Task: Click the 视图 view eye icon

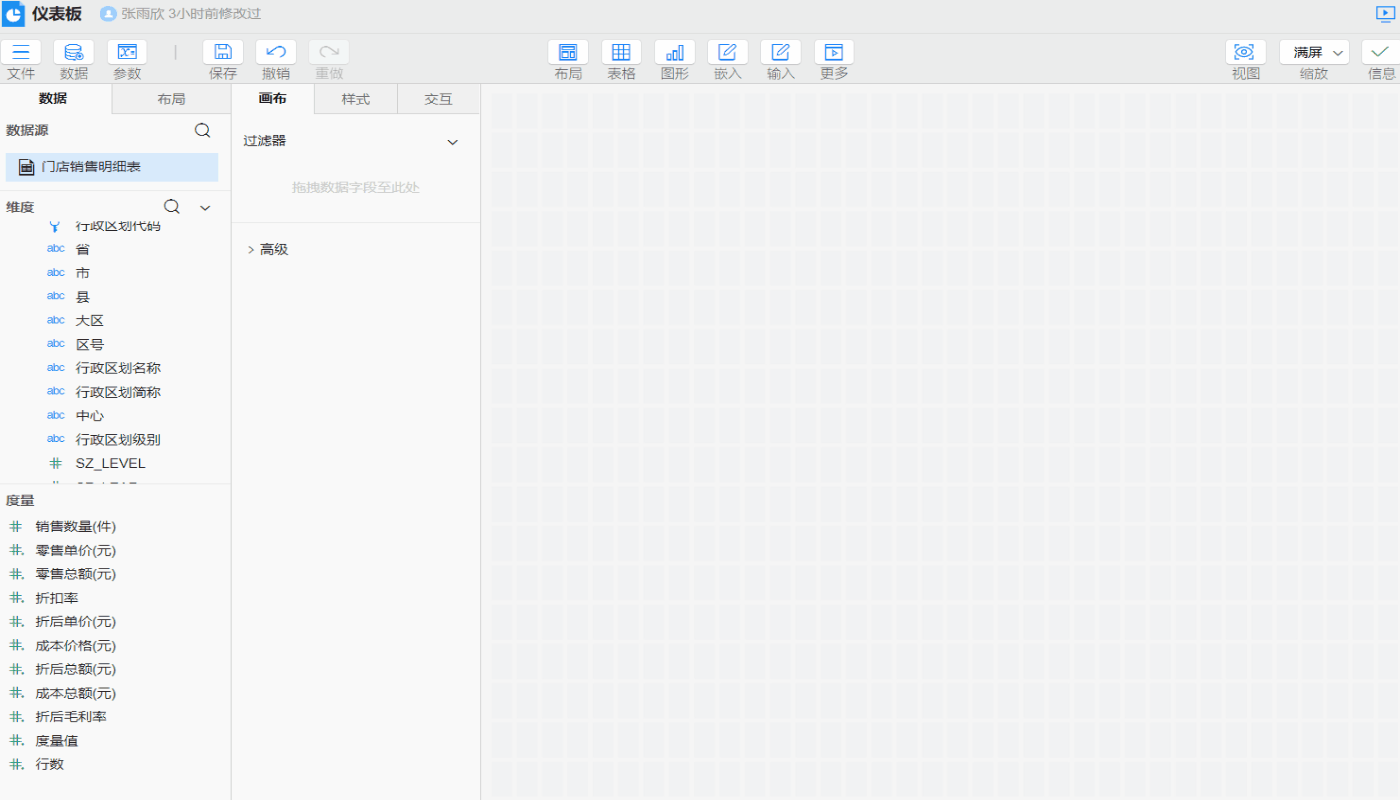Action: 1245,53
